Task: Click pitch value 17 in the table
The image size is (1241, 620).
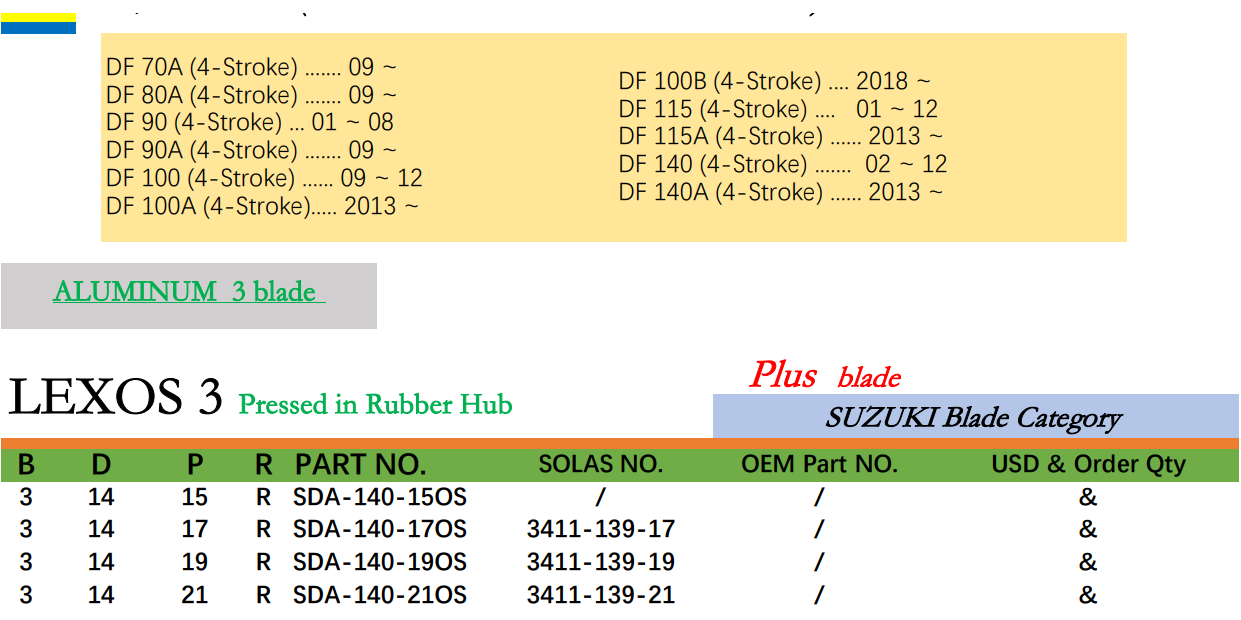Action: (195, 529)
